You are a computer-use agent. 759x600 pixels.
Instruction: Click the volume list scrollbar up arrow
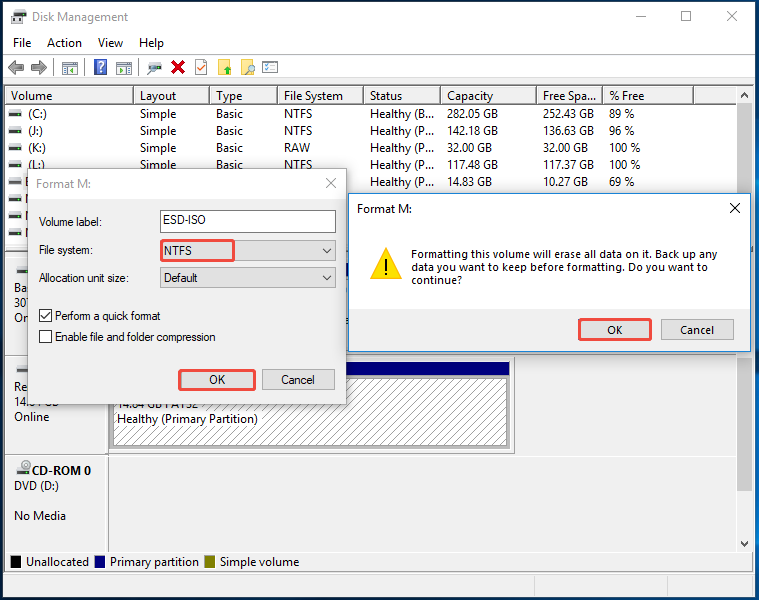tap(744, 95)
